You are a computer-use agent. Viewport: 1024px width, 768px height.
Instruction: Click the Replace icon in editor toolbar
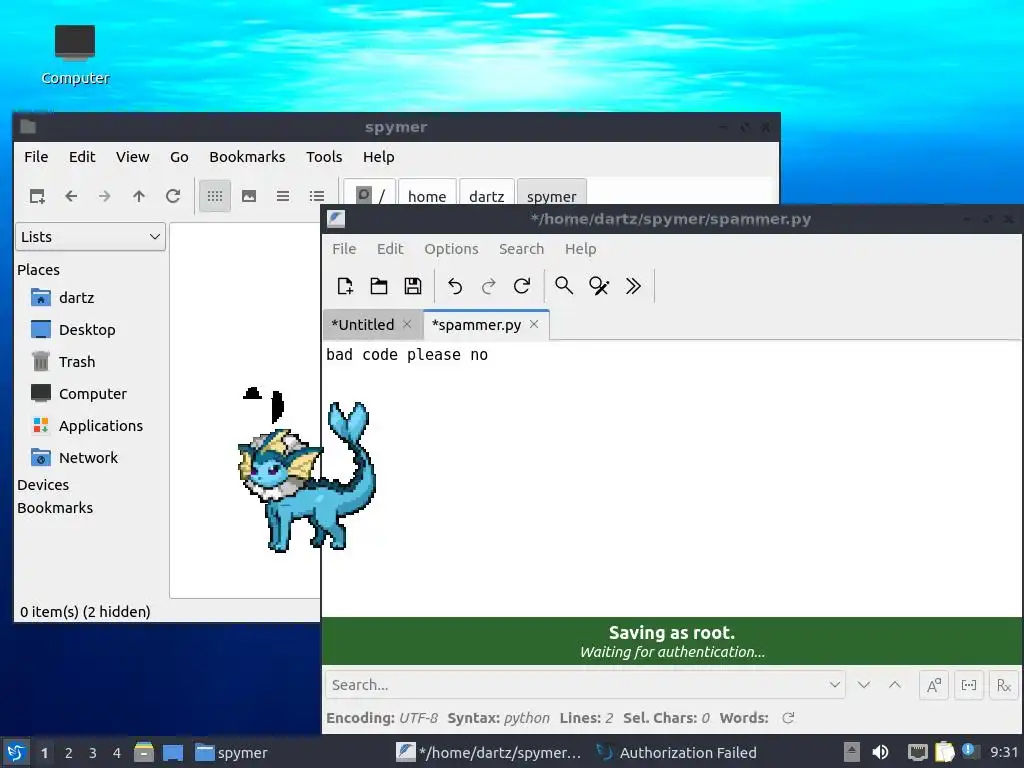click(x=599, y=286)
